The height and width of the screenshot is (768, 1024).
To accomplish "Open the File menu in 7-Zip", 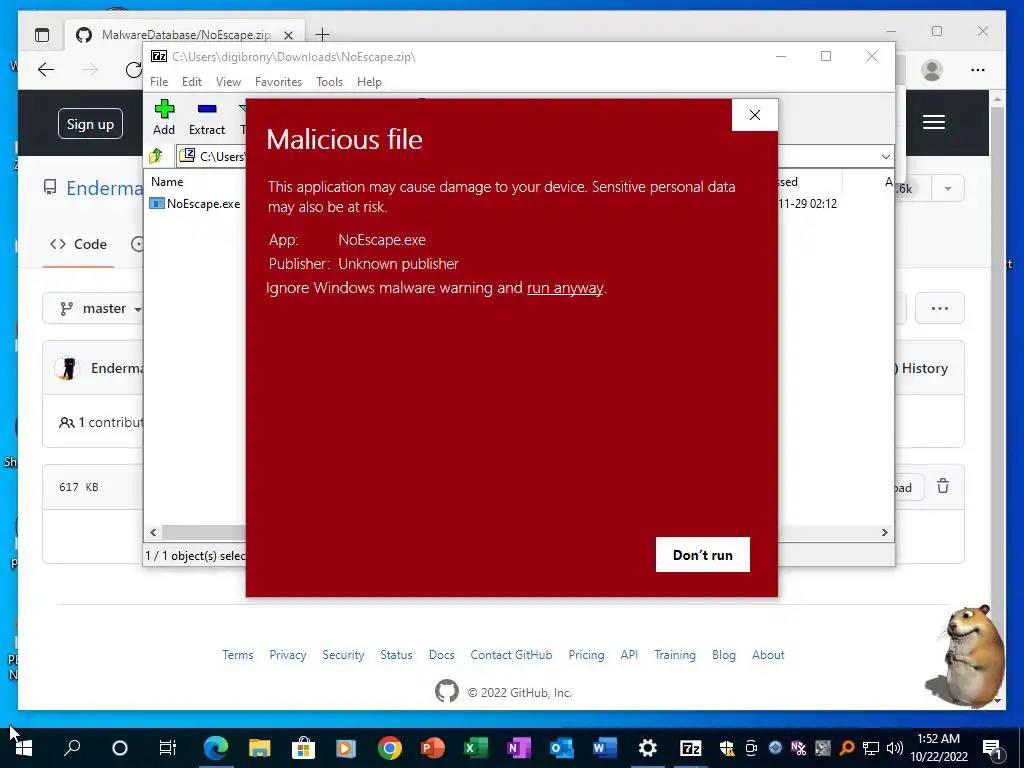I will [159, 82].
